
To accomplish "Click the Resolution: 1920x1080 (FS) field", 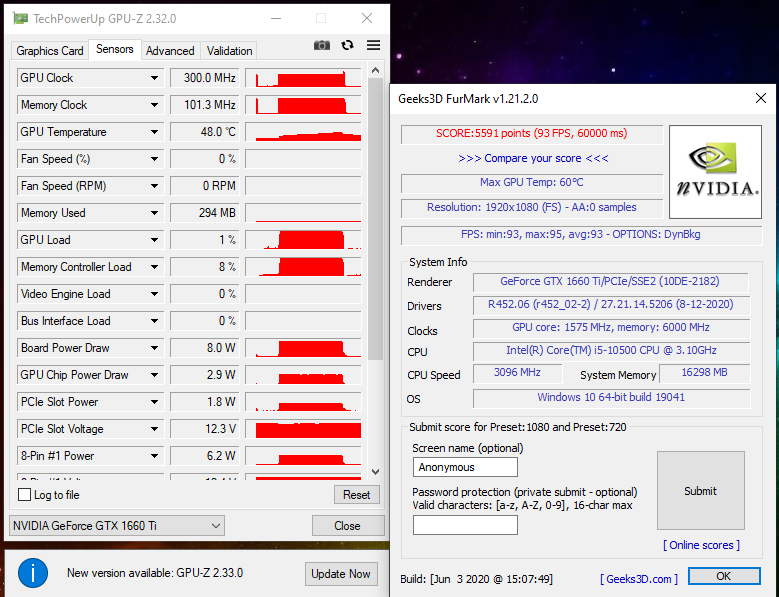I will pyautogui.click(x=532, y=208).
